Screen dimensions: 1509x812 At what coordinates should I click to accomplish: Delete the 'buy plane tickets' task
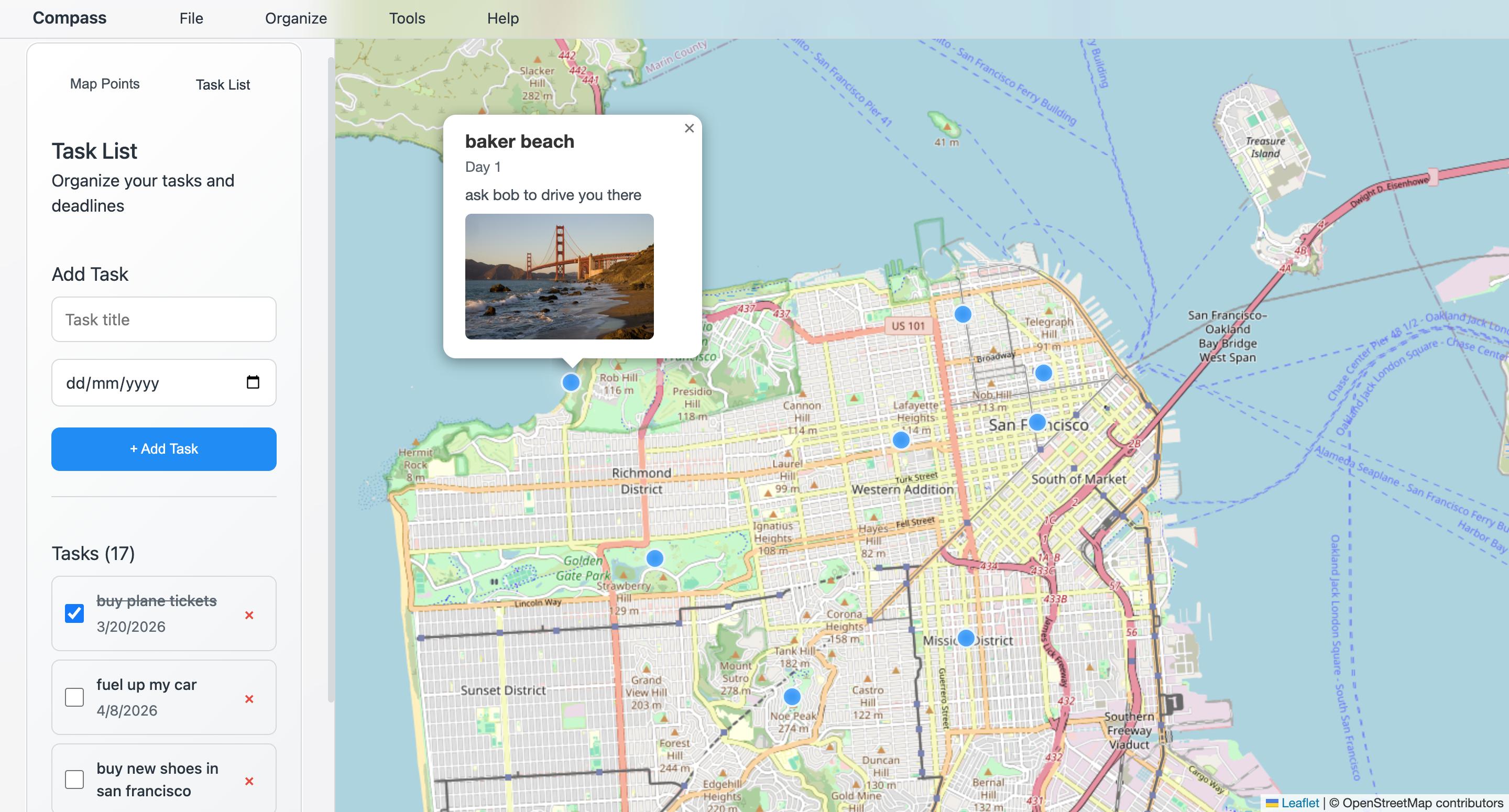point(249,615)
